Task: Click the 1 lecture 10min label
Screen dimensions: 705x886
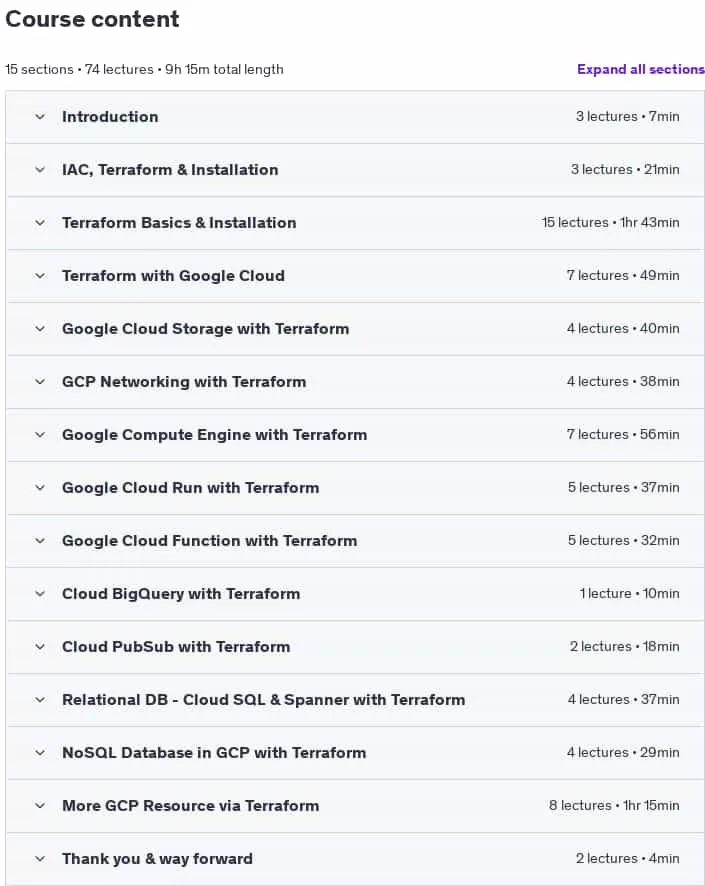Action: coord(629,593)
